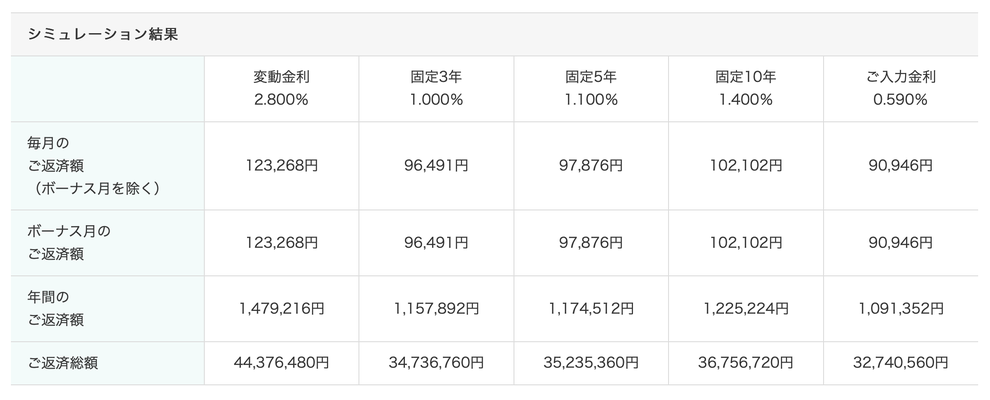Select the 1,174,512円 annual repayment cell
Image resolution: width=990 pixels, height=400 pixels.
[591, 309]
